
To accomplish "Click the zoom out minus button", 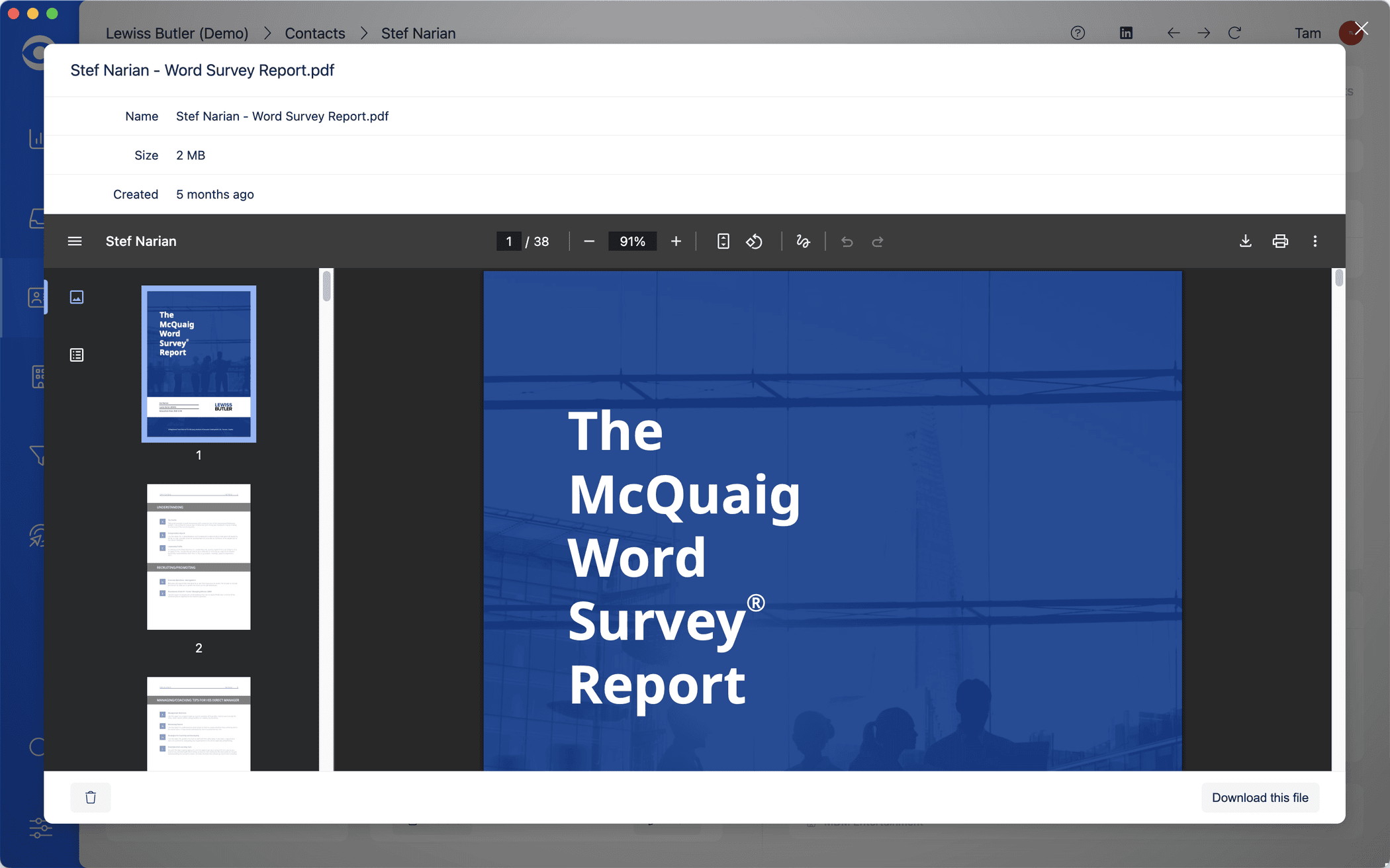I will coord(589,241).
